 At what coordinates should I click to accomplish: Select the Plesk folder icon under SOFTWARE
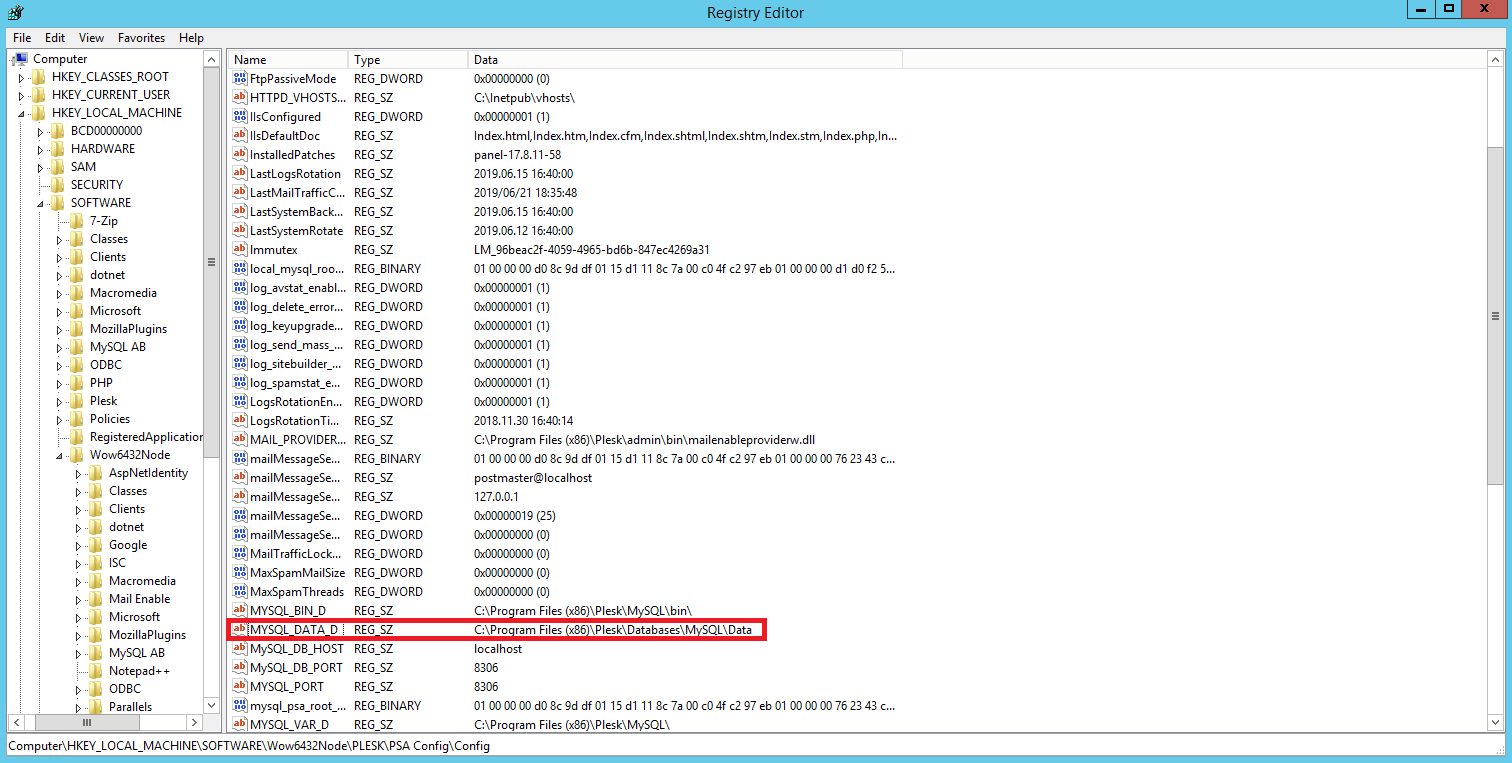pos(77,401)
